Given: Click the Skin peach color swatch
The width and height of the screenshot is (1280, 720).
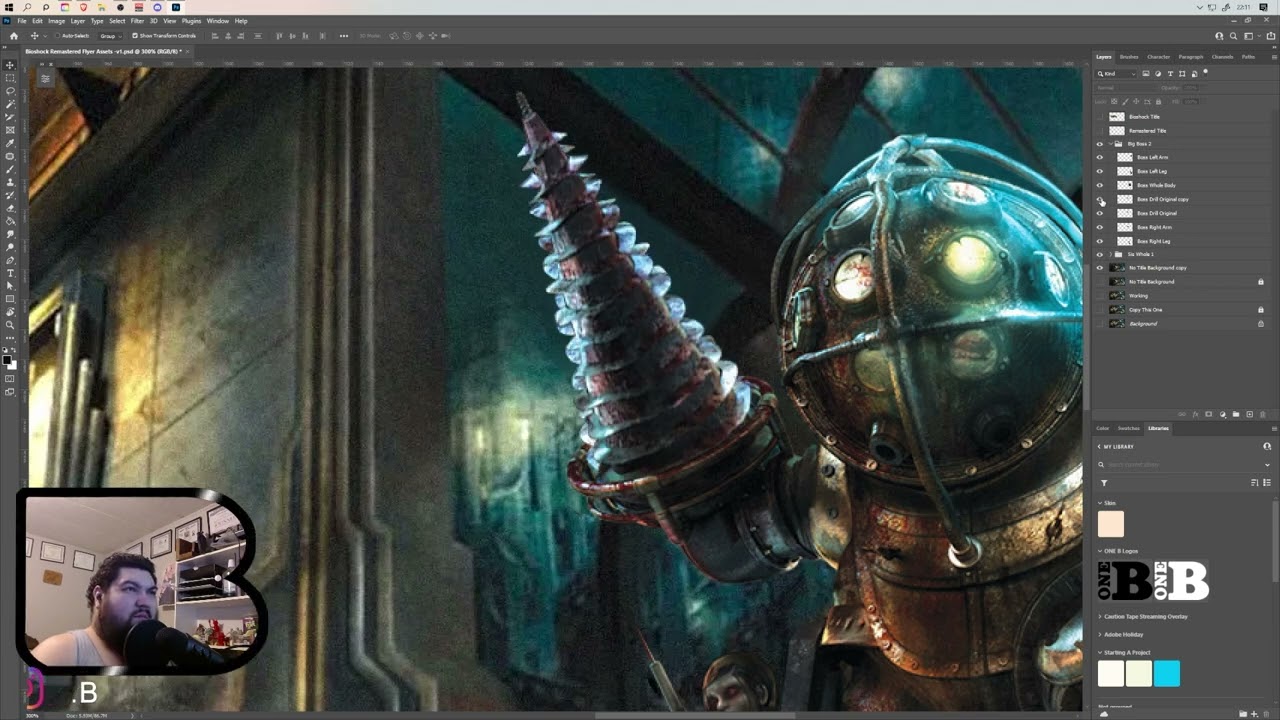Looking at the screenshot, I should pyautogui.click(x=1111, y=524).
